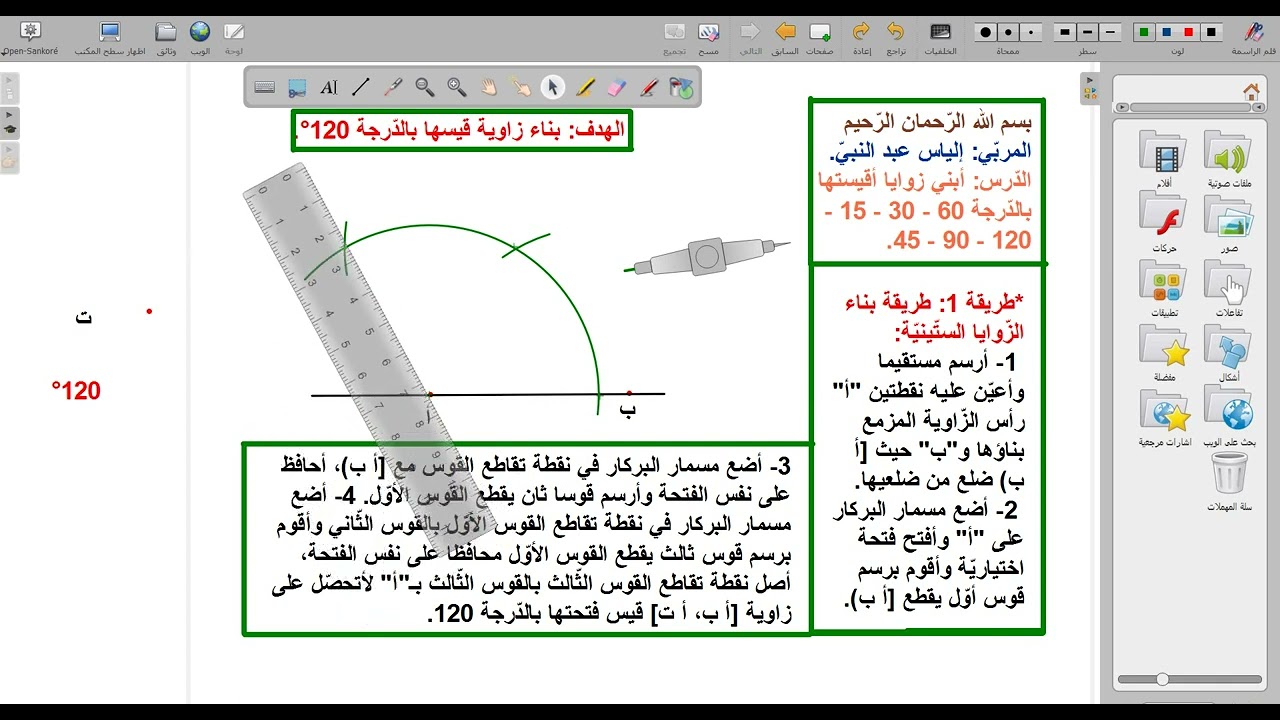Click the last stylus palette icon
Screen dimensions: 1280x720
pos(681,88)
